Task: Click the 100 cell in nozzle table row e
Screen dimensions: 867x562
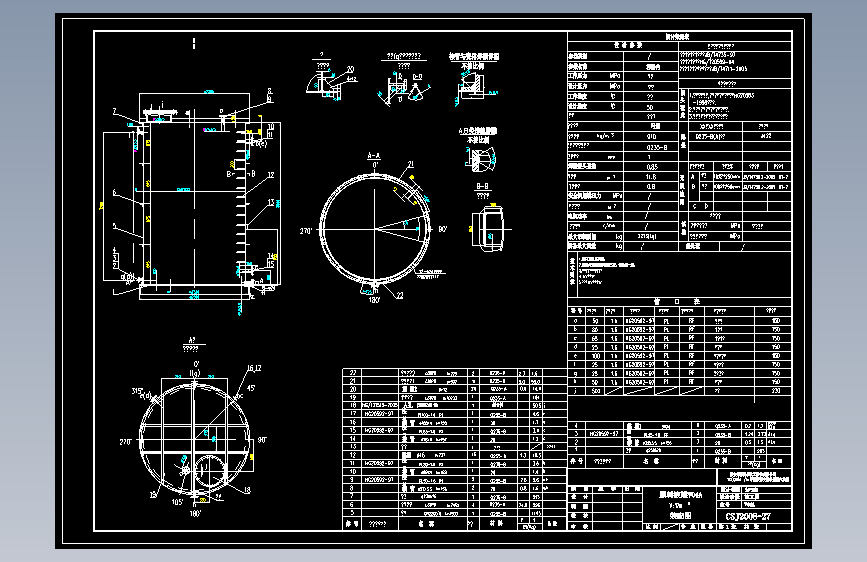Action: 596,356
